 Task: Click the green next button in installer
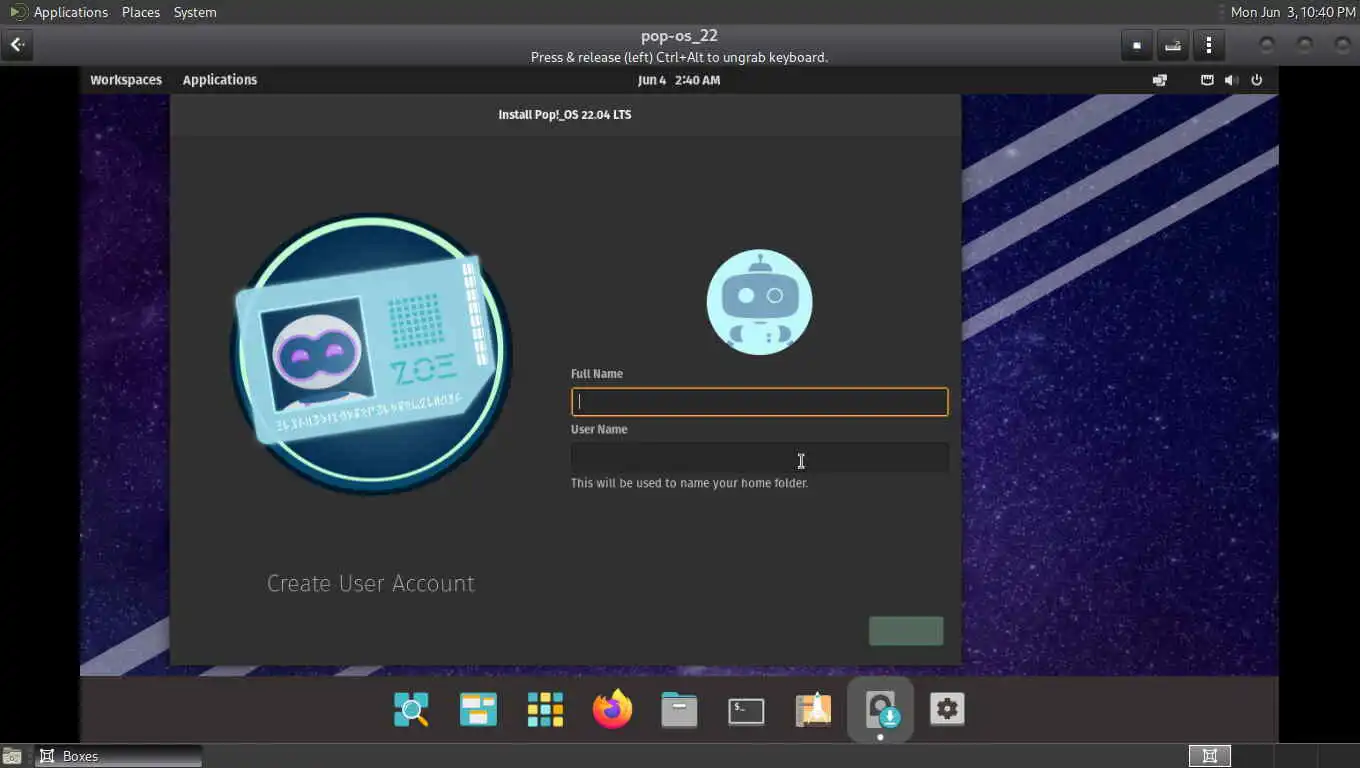(x=906, y=631)
